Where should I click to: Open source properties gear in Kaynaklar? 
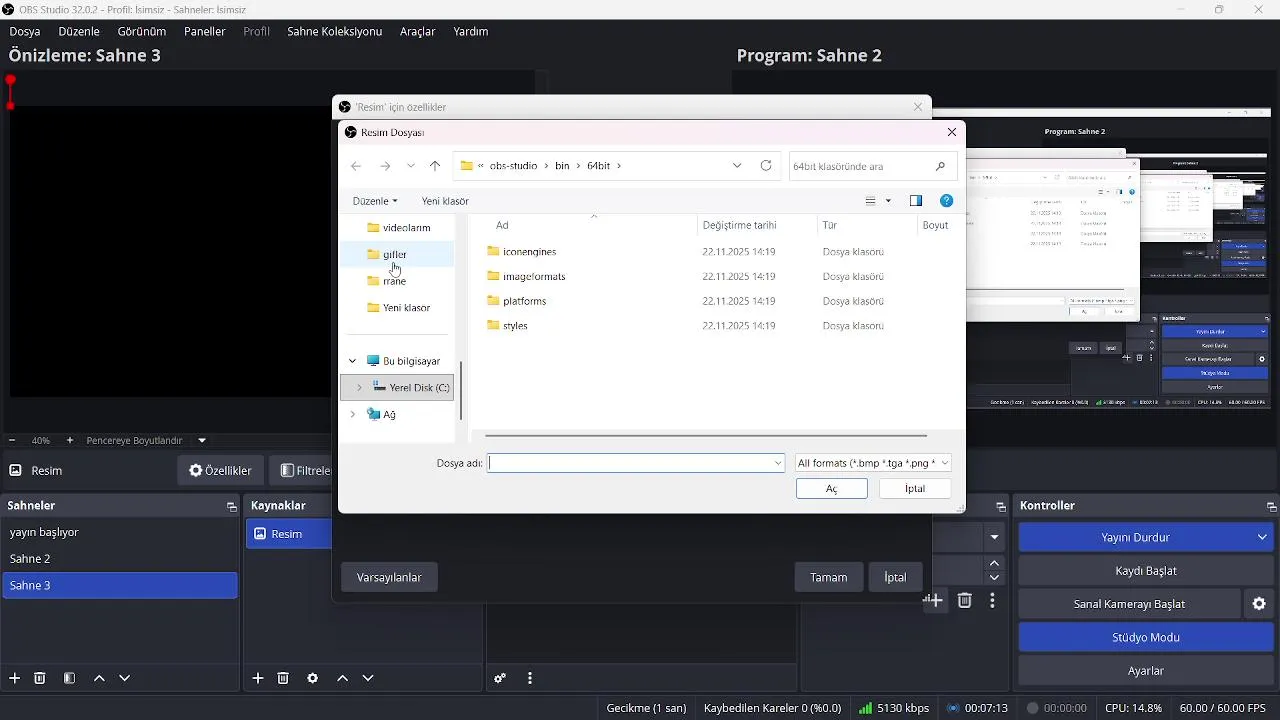coord(313,678)
